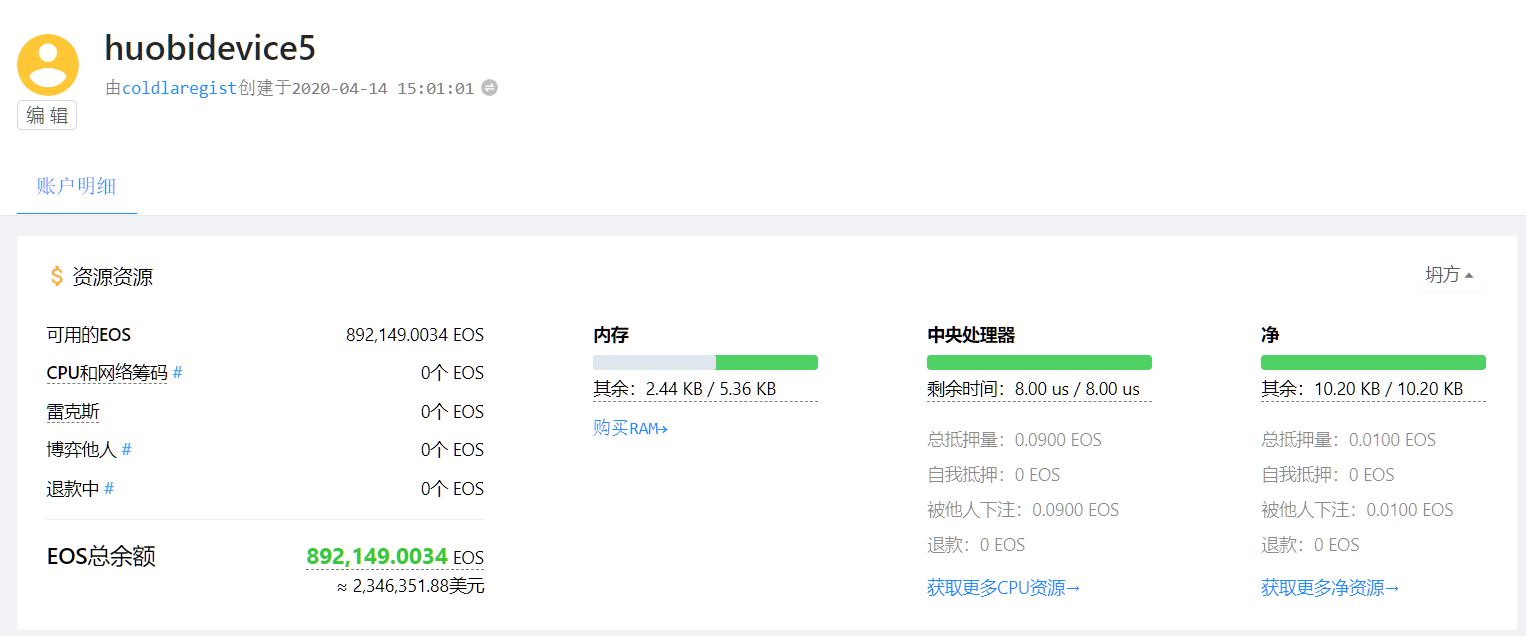Open the 获取更多CPU资源 link
This screenshot has width=1526, height=636.
click(1003, 588)
